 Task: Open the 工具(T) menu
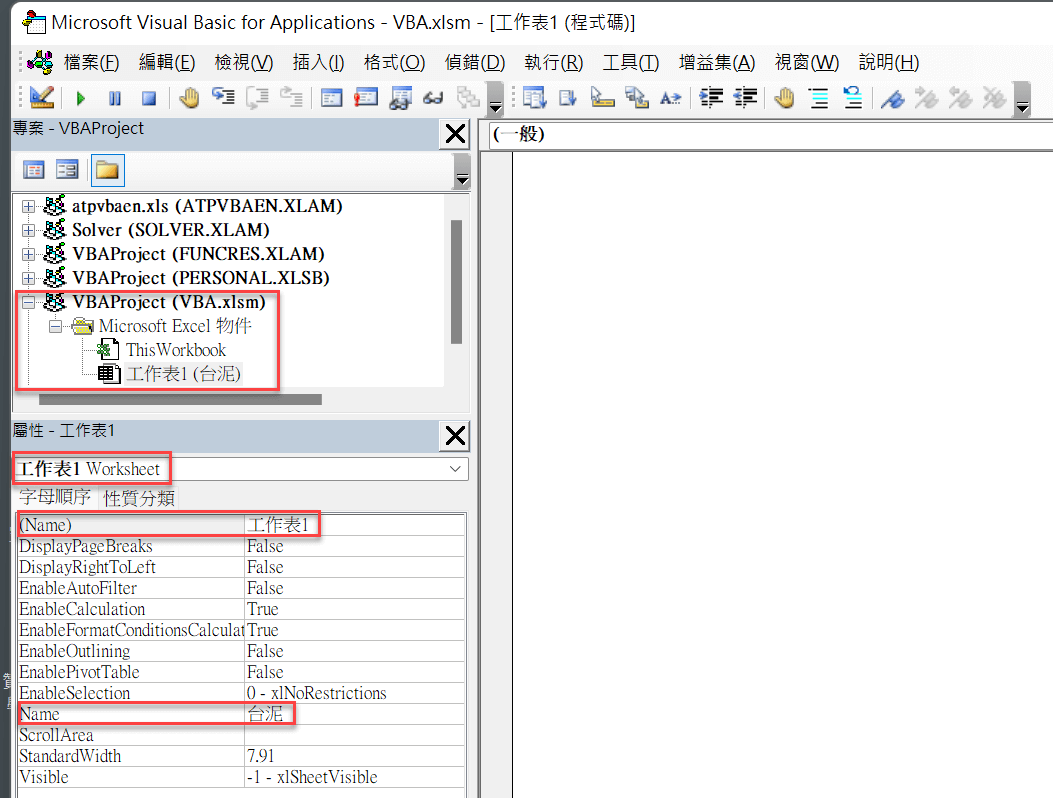click(x=631, y=62)
